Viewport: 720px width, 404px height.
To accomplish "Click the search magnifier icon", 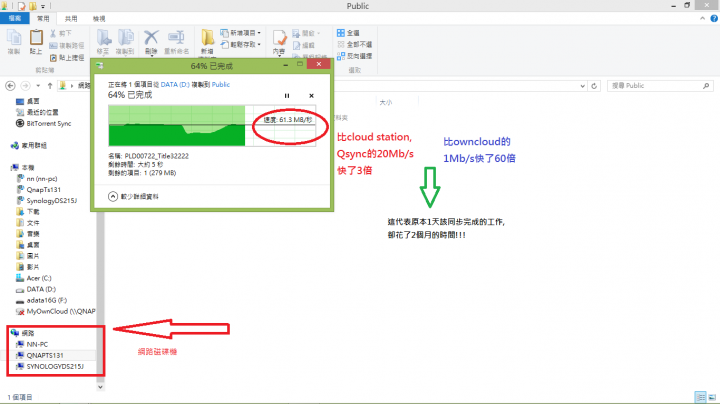I will click(706, 86).
